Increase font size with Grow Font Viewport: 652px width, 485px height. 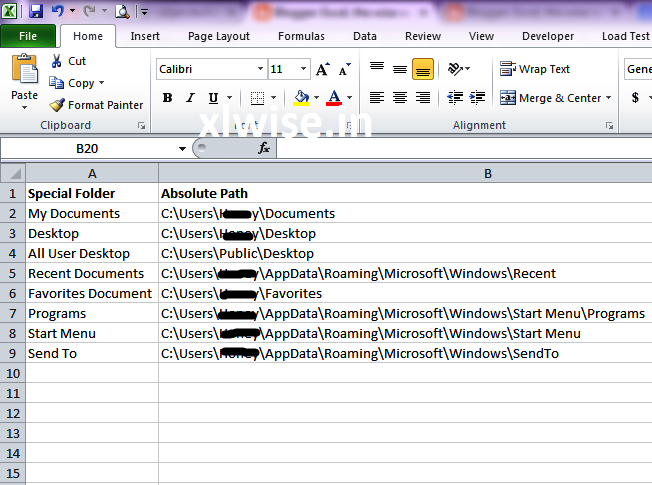click(x=323, y=69)
